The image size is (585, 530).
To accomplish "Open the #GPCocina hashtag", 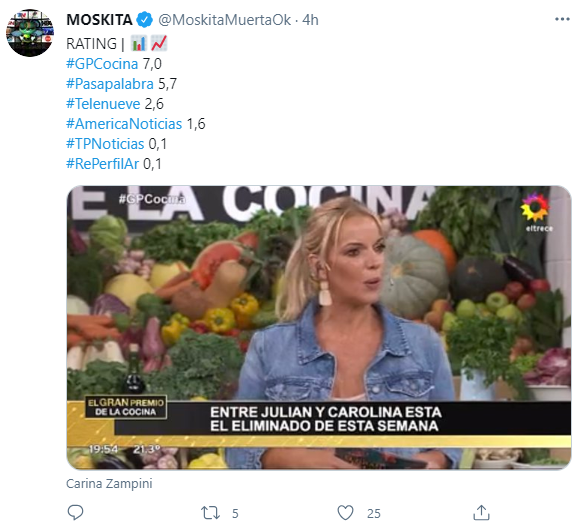I will click(x=102, y=64).
